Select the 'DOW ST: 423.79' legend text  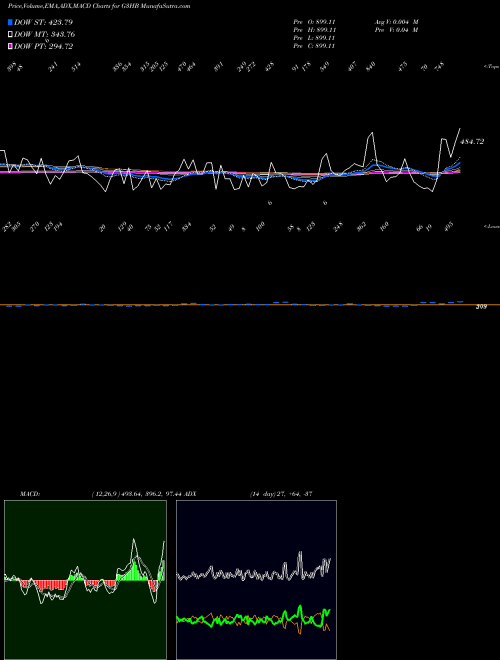point(43,22)
